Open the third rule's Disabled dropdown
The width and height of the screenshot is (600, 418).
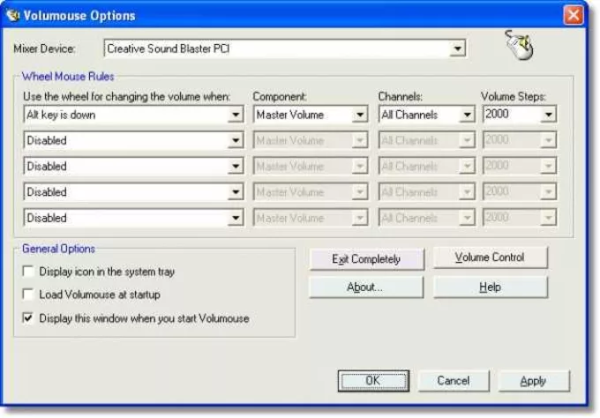(134, 166)
